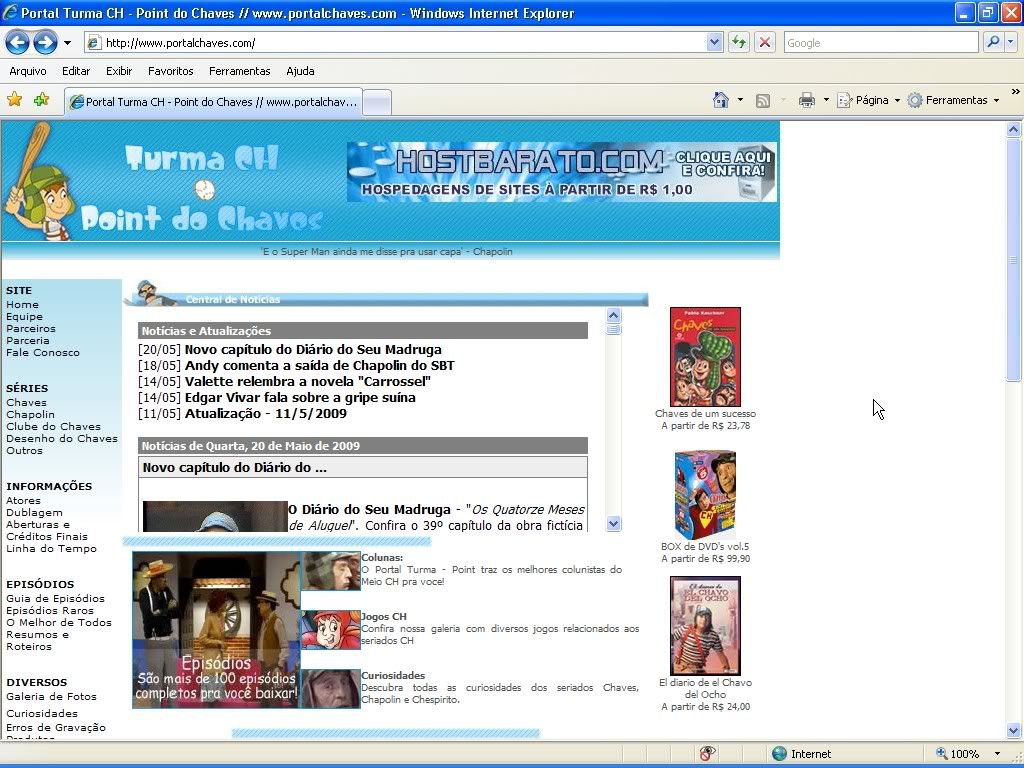
Task: Click the RSS feeds icon
Action: tap(763, 101)
